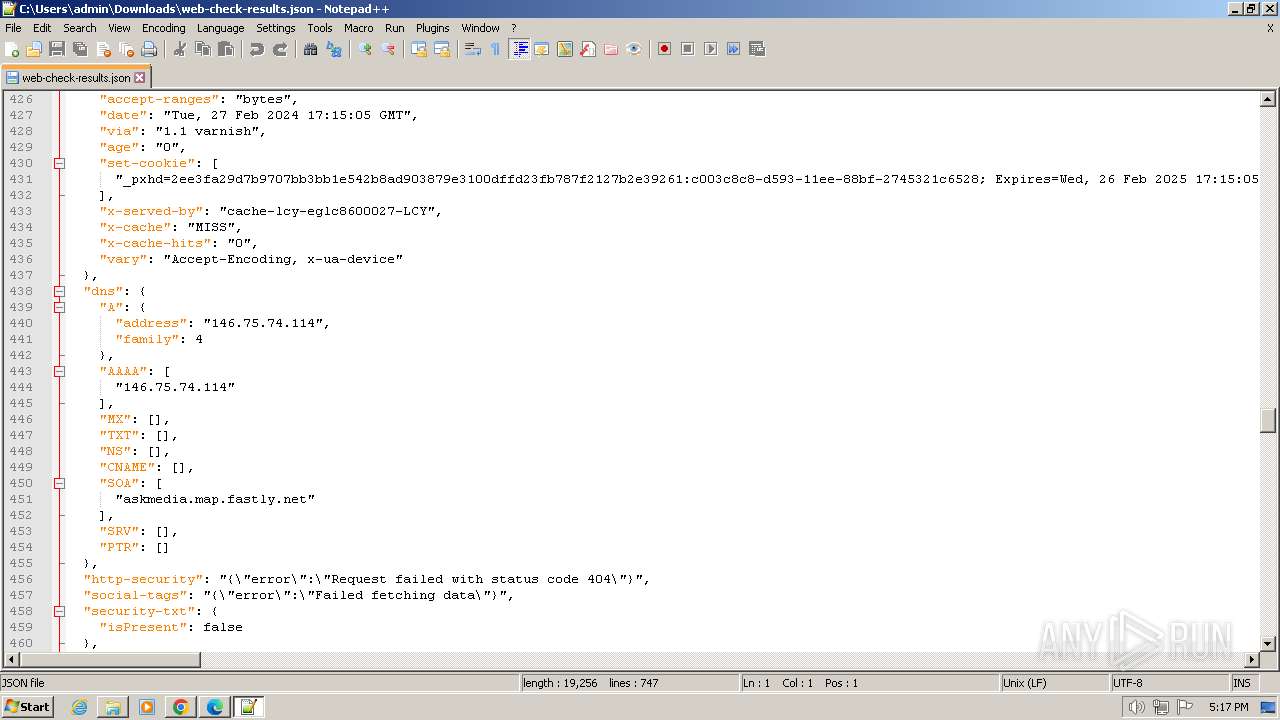Screen dimensions: 1280x720
Task: Open Google Chrome from taskbar
Action: pyautogui.click(x=181, y=707)
